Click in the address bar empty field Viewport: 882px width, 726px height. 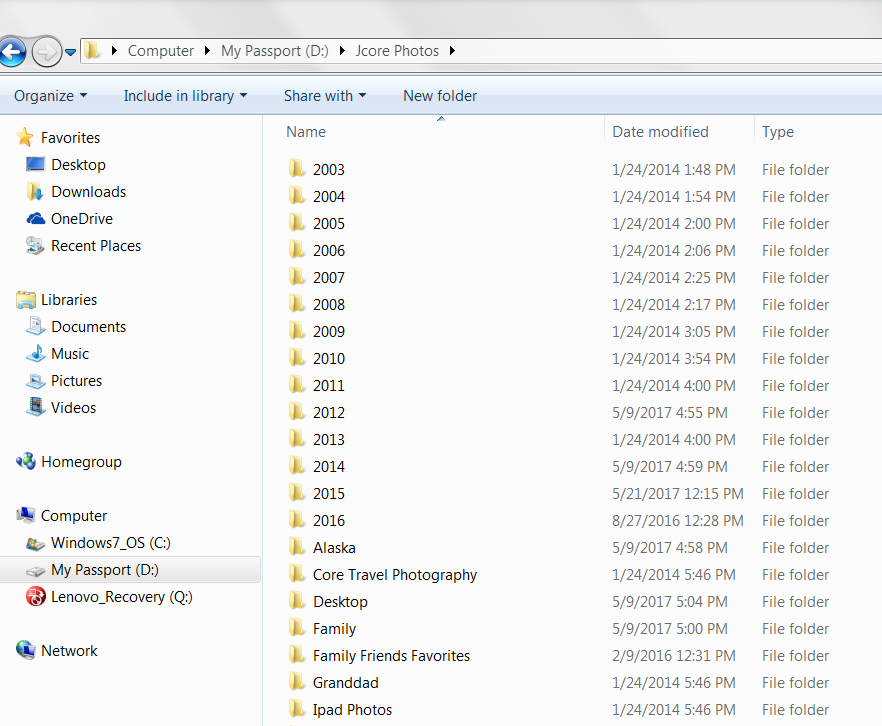pyautogui.click(x=669, y=51)
